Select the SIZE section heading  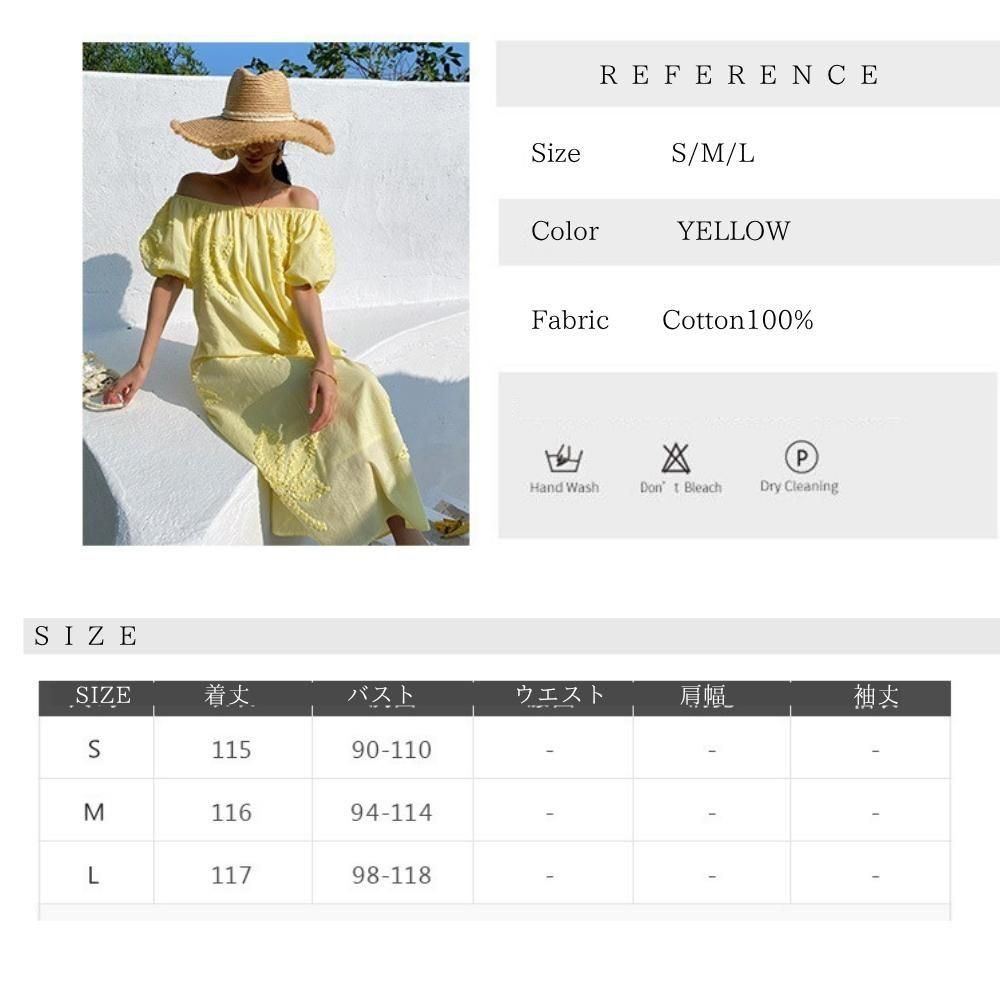(x=85, y=636)
